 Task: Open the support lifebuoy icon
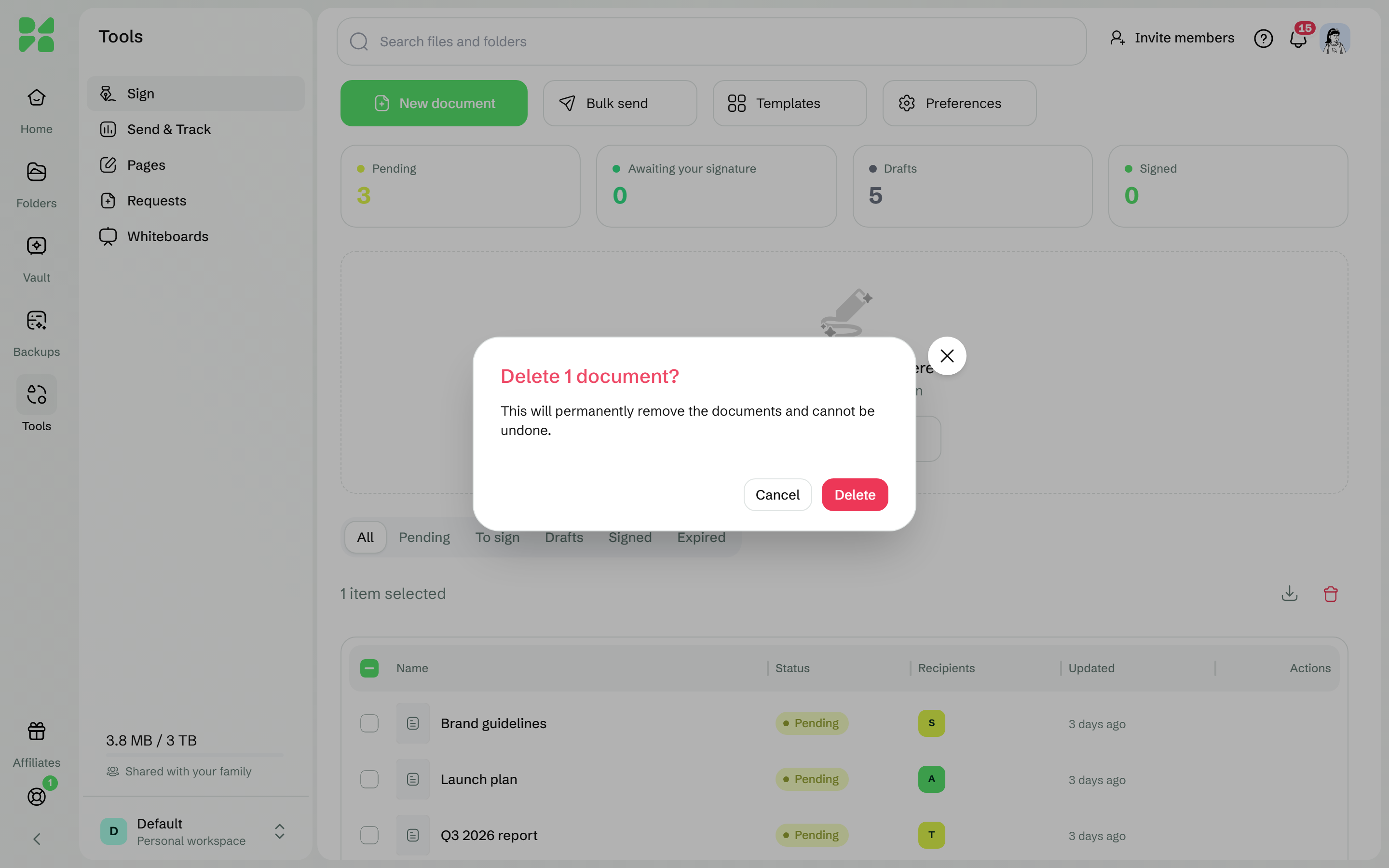36,796
